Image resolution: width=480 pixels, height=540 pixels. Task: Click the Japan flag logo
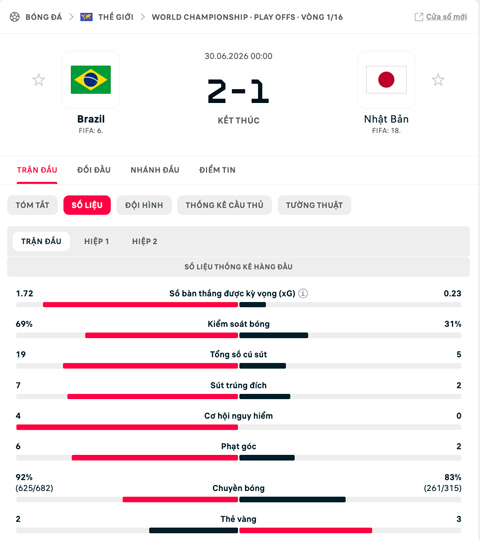tap(386, 80)
